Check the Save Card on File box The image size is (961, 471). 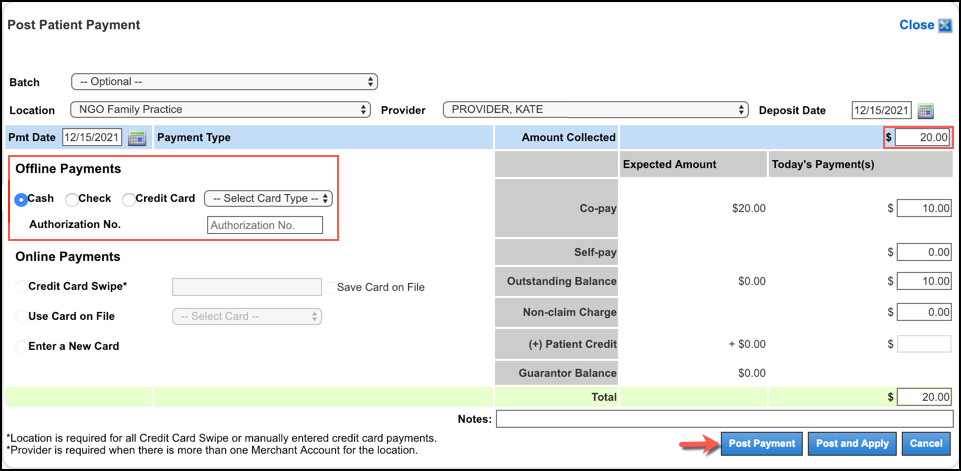tap(330, 288)
